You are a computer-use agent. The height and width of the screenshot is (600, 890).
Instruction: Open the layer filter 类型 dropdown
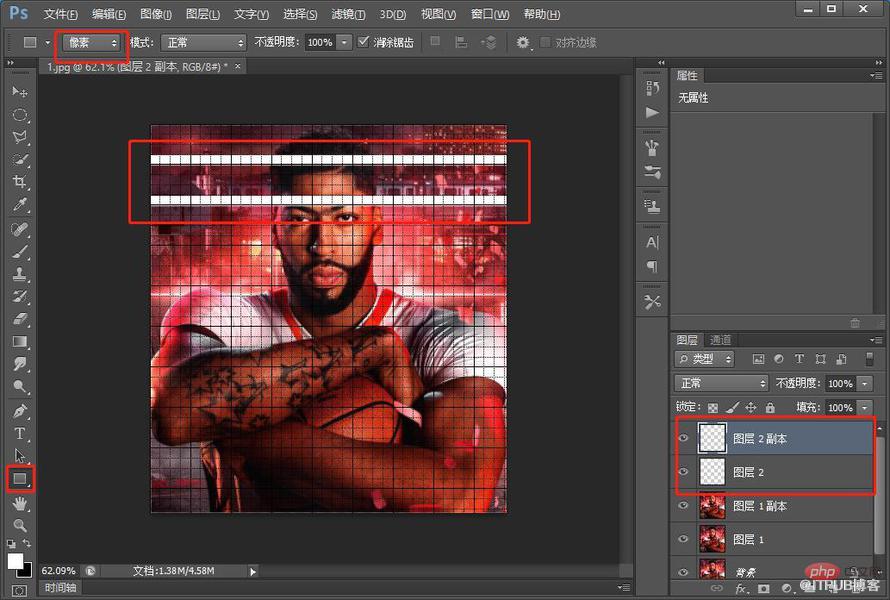tap(704, 359)
